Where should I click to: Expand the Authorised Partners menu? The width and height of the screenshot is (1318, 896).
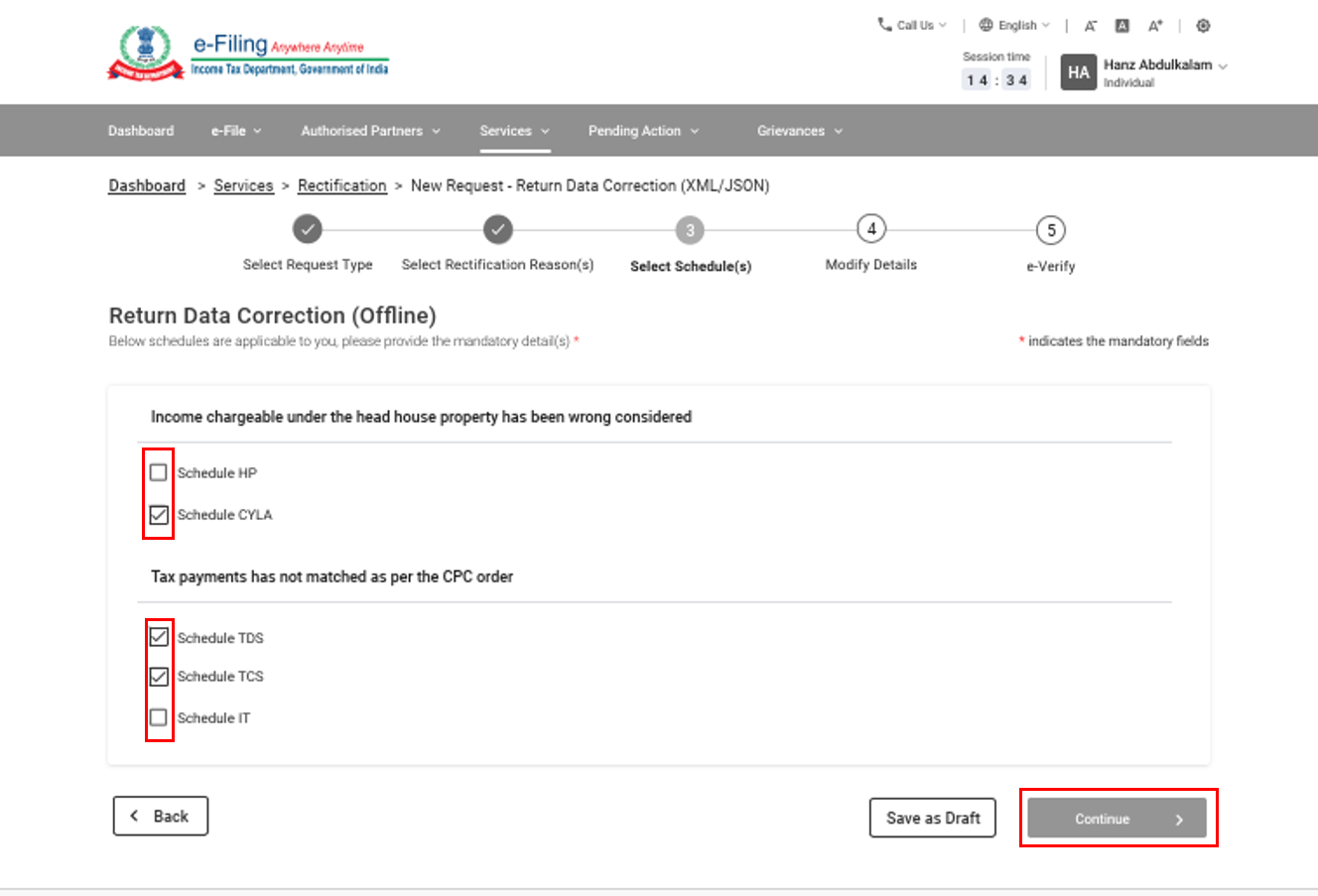[370, 131]
